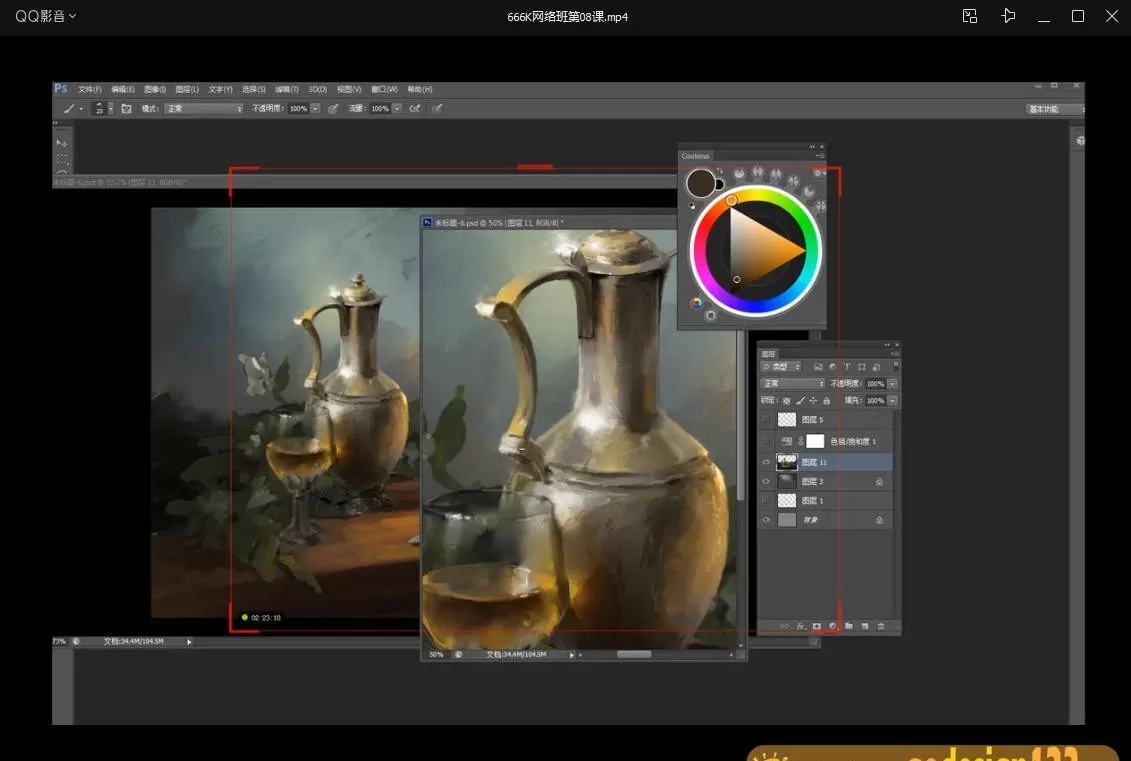
Task: Open QQ影音 main menu button
Action: [45, 16]
